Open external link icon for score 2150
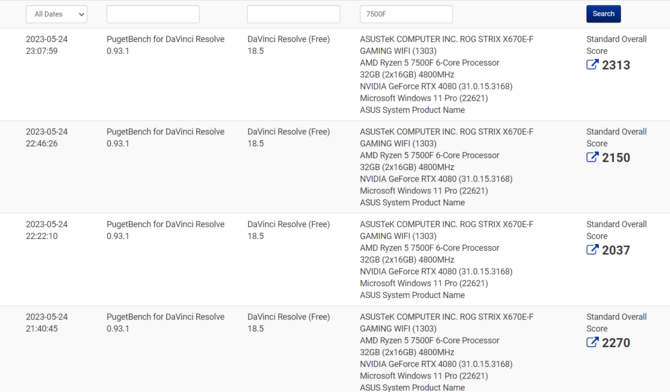The height and width of the screenshot is (392, 670). tap(592, 157)
